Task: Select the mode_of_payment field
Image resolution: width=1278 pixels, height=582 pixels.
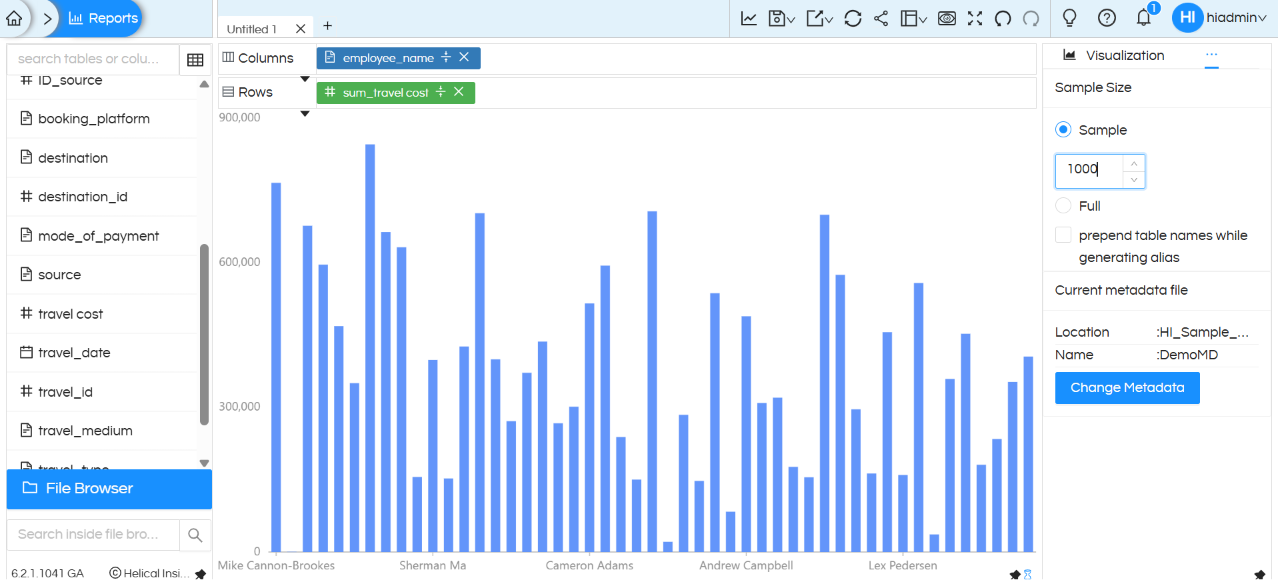Action: click(102, 236)
